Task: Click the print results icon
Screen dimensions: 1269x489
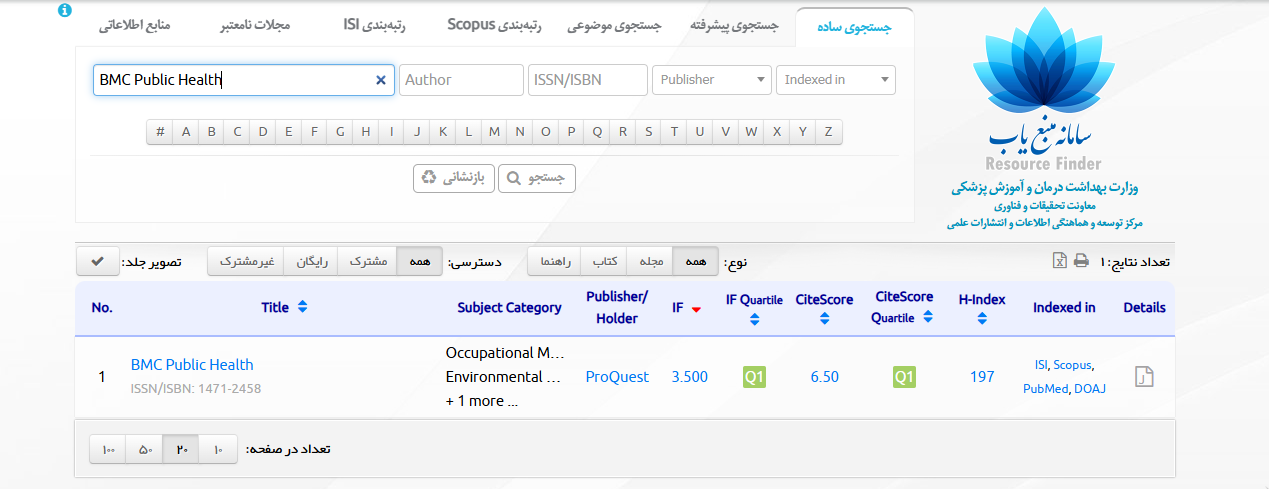Action: pos(1081,261)
